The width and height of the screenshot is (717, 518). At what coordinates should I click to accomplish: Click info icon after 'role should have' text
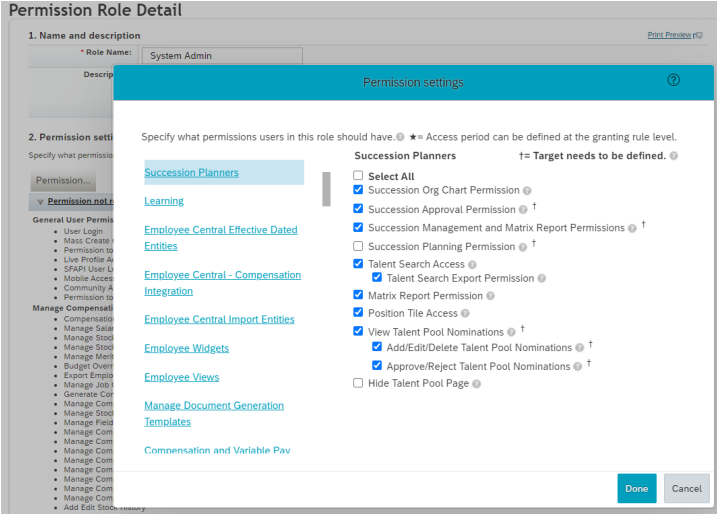pyautogui.click(x=400, y=137)
